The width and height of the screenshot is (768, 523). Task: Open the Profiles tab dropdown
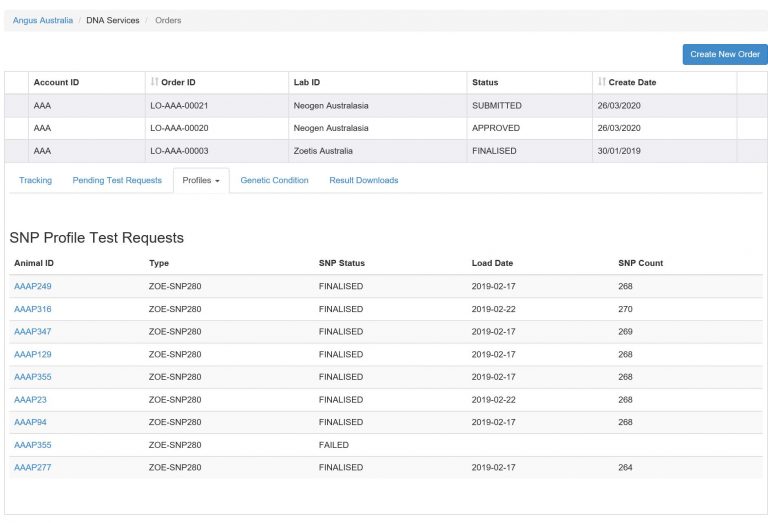pos(201,181)
